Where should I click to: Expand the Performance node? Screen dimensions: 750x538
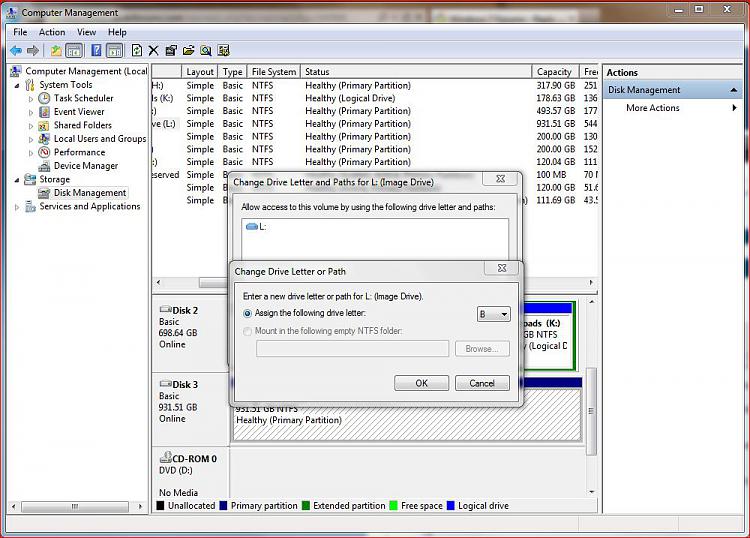click(x=31, y=153)
